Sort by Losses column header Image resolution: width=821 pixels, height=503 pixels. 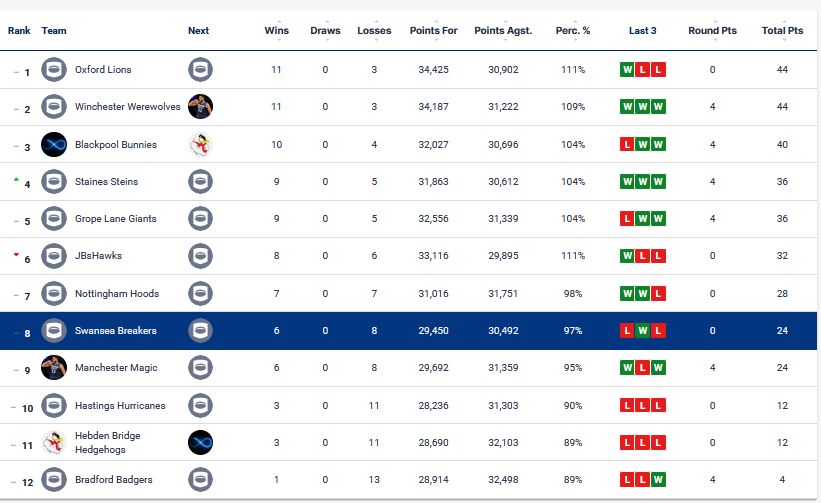pyautogui.click(x=374, y=30)
